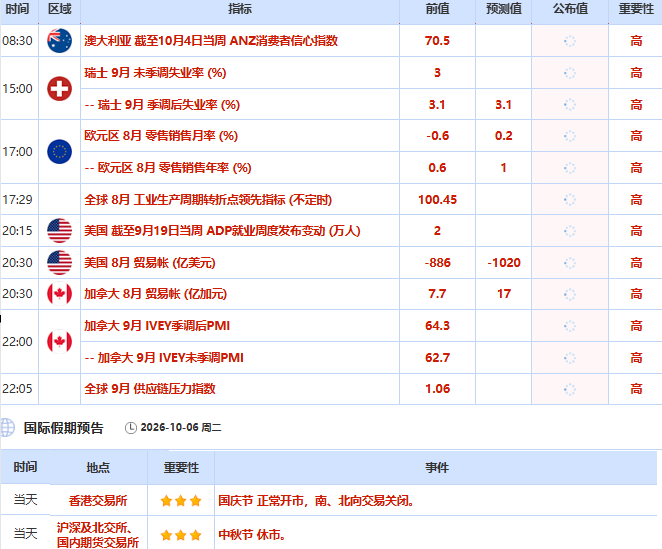Click the US flag beside 美国 8月 贸易帐
The image size is (662, 549).
(60, 263)
